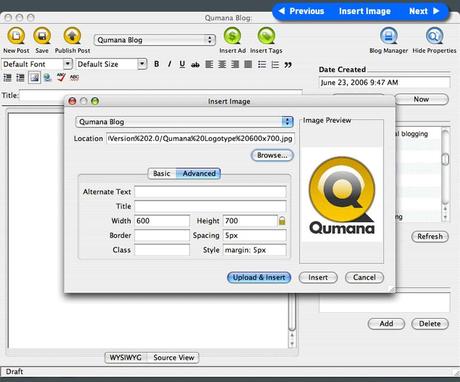Viewport: 460px width, 382px height.
Task: Click the Delete button
Action: pos(430,324)
